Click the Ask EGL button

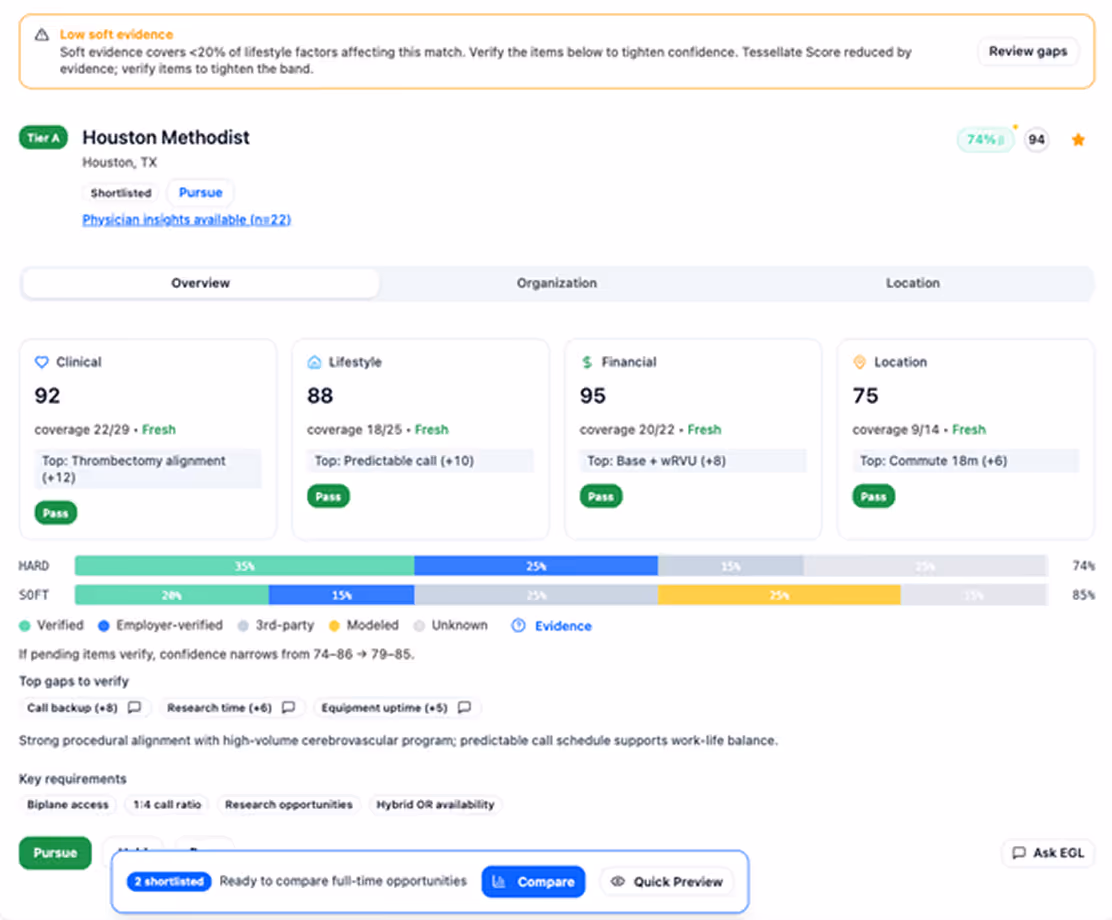click(x=1048, y=853)
